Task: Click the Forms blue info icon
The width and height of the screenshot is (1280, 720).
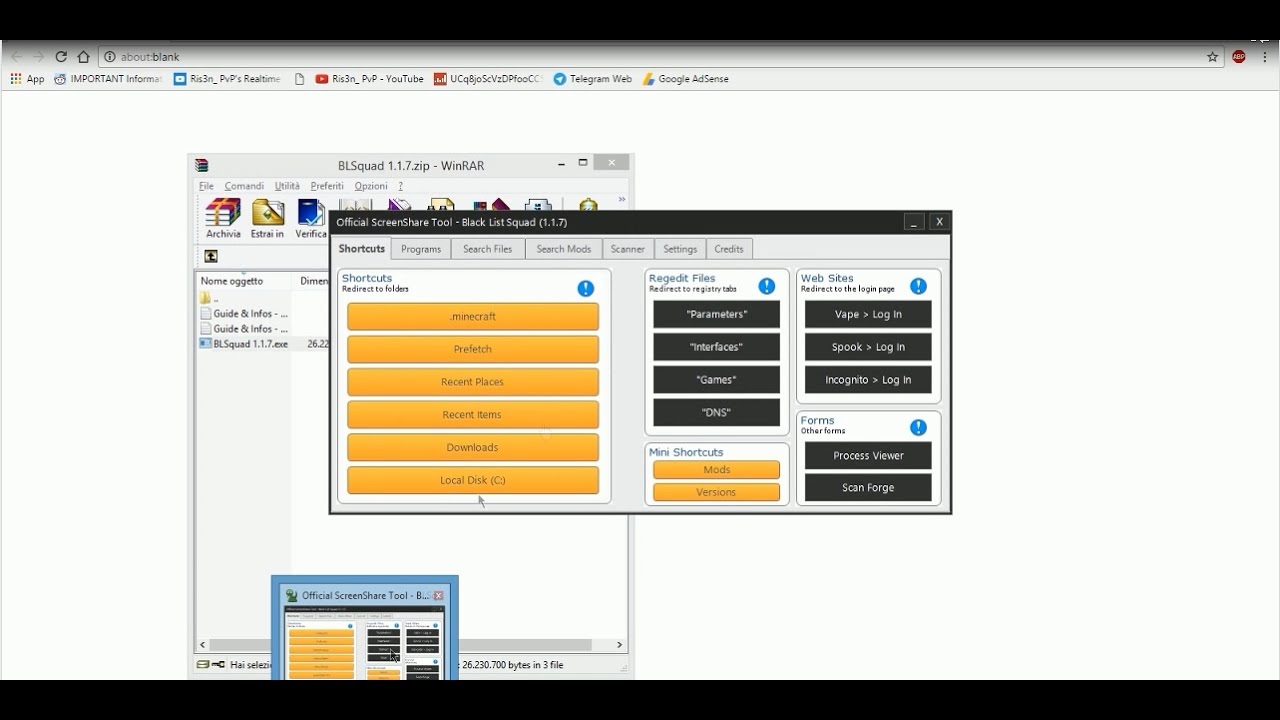Action: click(918, 427)
